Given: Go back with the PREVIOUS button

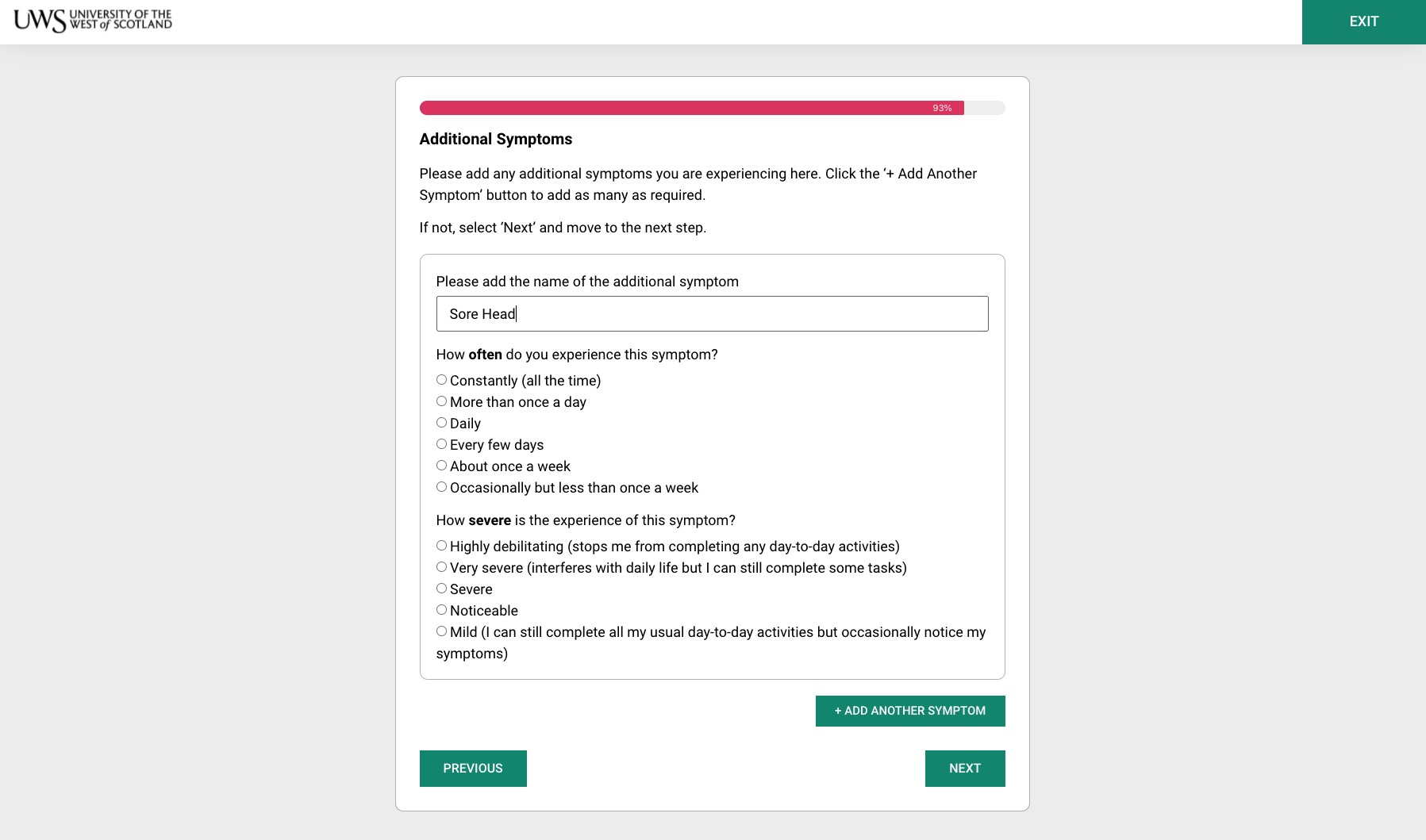Looking at the screenshot, I should 473,769.
